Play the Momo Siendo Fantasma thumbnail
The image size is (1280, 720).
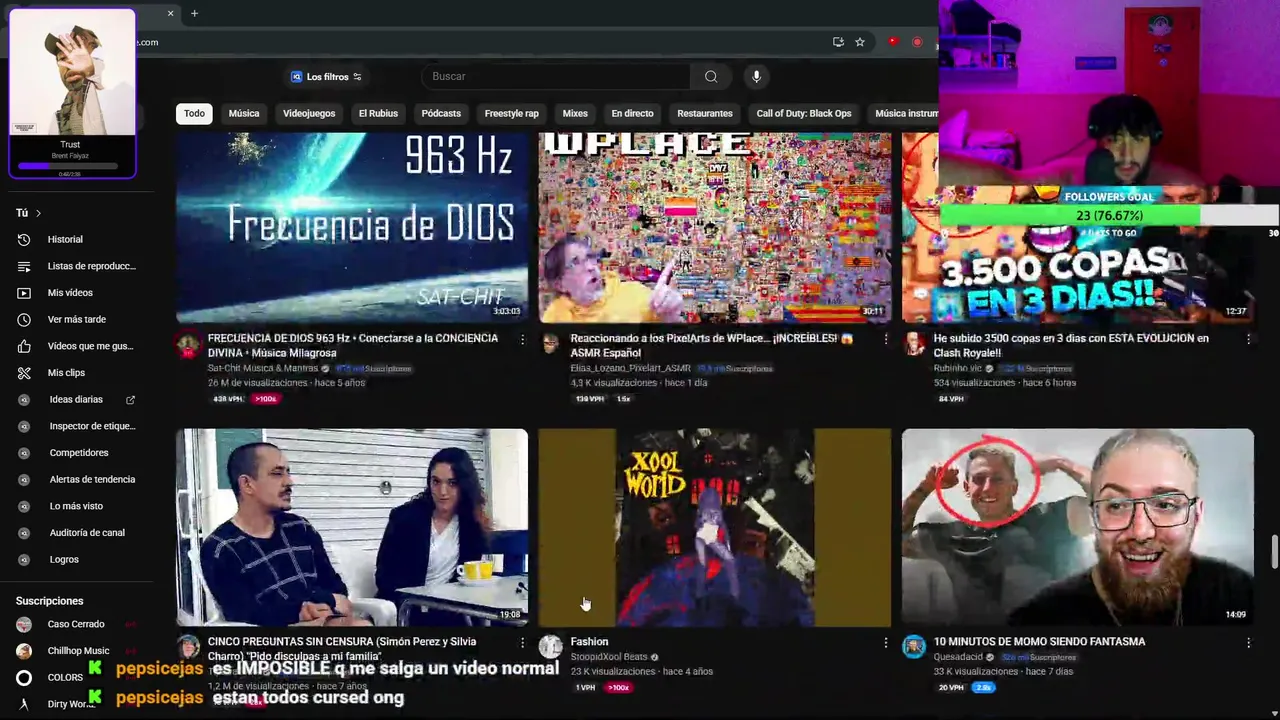[1078, 528]
